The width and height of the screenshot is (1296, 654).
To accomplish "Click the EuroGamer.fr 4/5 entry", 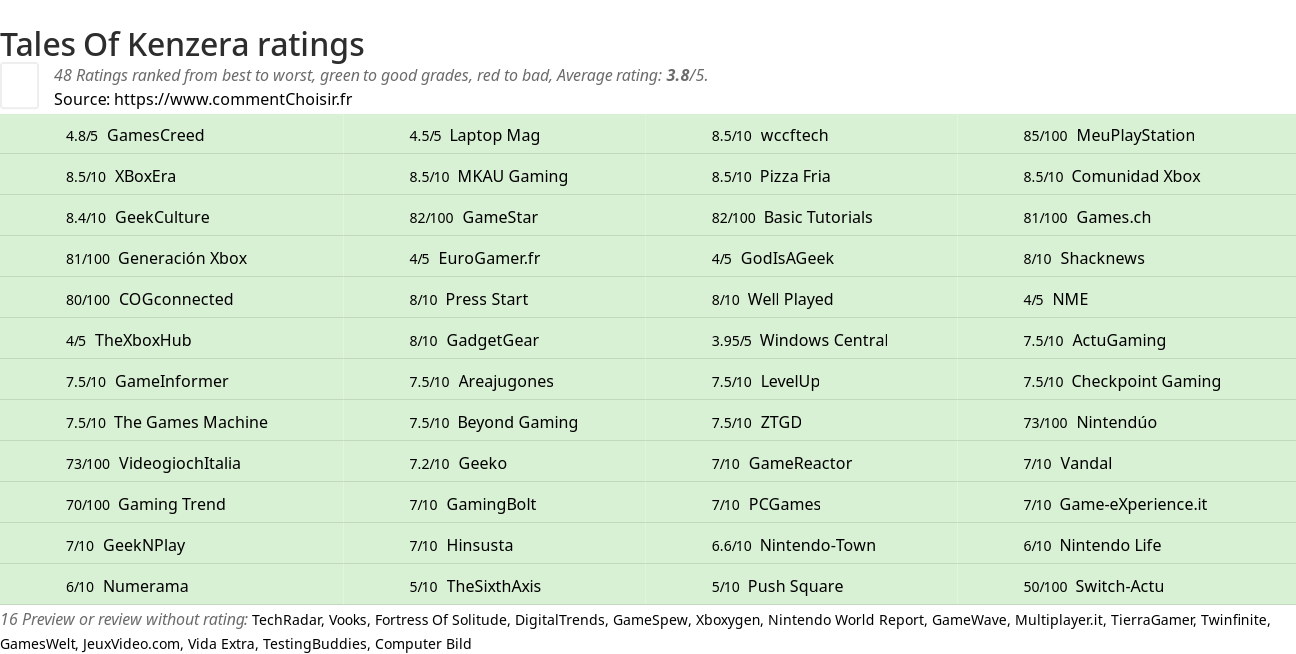I will [474, 258].
